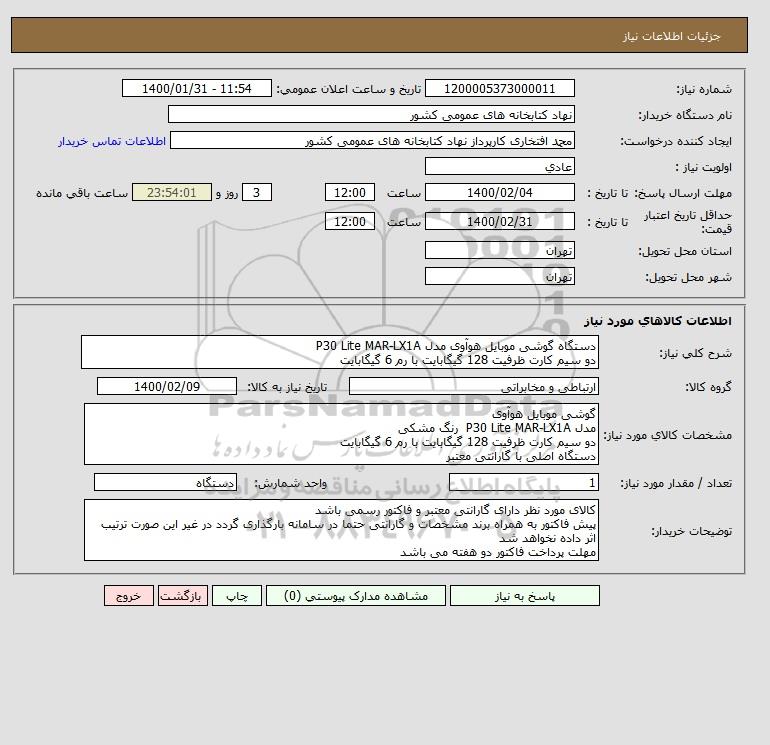Click the تاریخ و ساعت اعلان عمومی label
Viewport: 770px width, 745px height.
(x=349, y=89)
